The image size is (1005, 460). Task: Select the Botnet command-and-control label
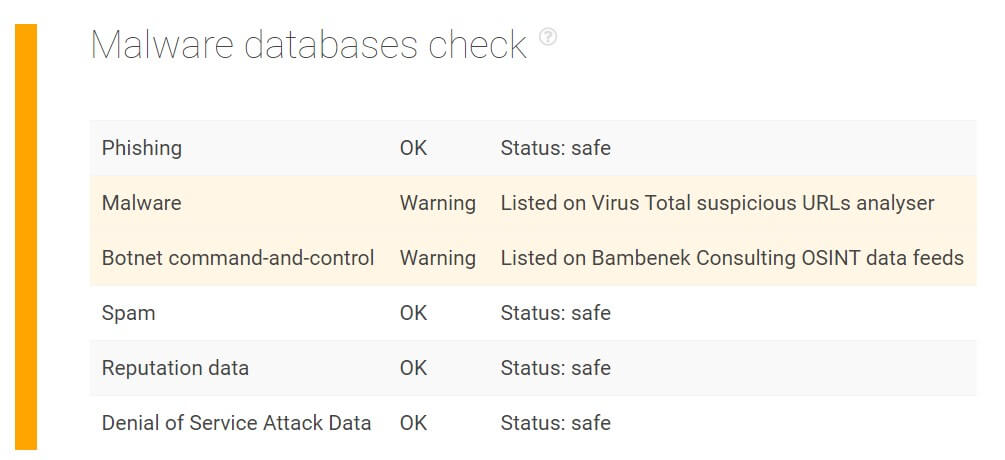(238, 258)
